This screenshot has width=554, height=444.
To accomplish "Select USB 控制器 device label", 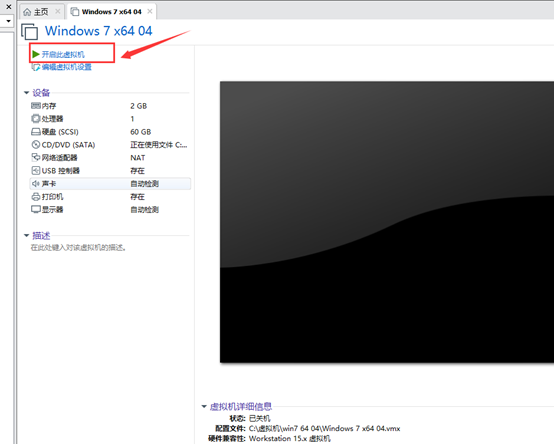I will [x=60, y=171].
